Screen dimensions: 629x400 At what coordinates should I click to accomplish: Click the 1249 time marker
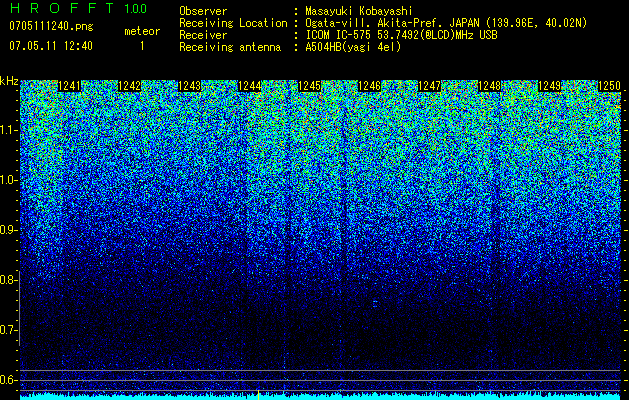(x=550, y=86)
